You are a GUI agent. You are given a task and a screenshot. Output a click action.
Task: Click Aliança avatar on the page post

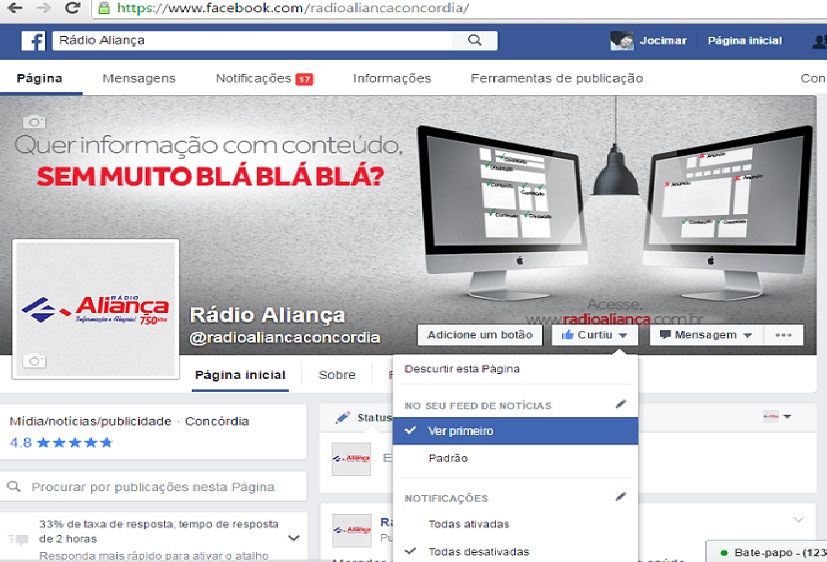coord(351,530)
